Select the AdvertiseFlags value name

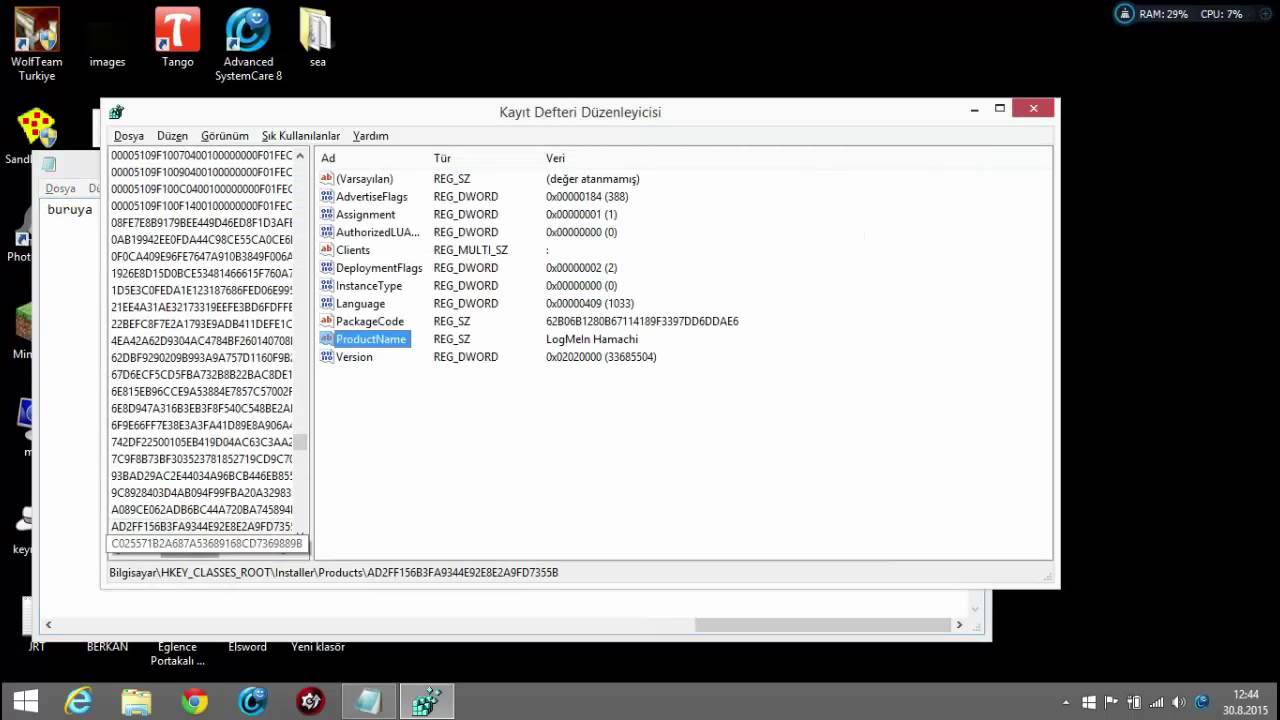click(372, 196)
